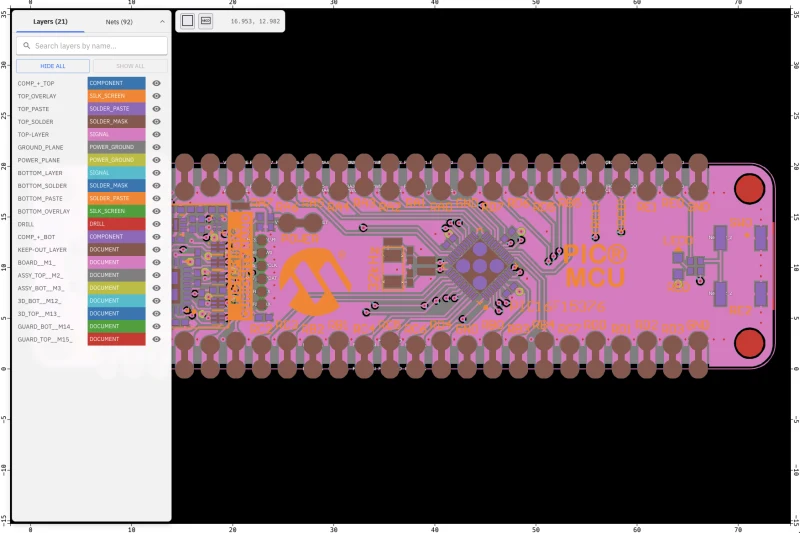Screen dimensions: 800x533
Task: Open the Nets (92) tab
Action: (x=119, y=22)
